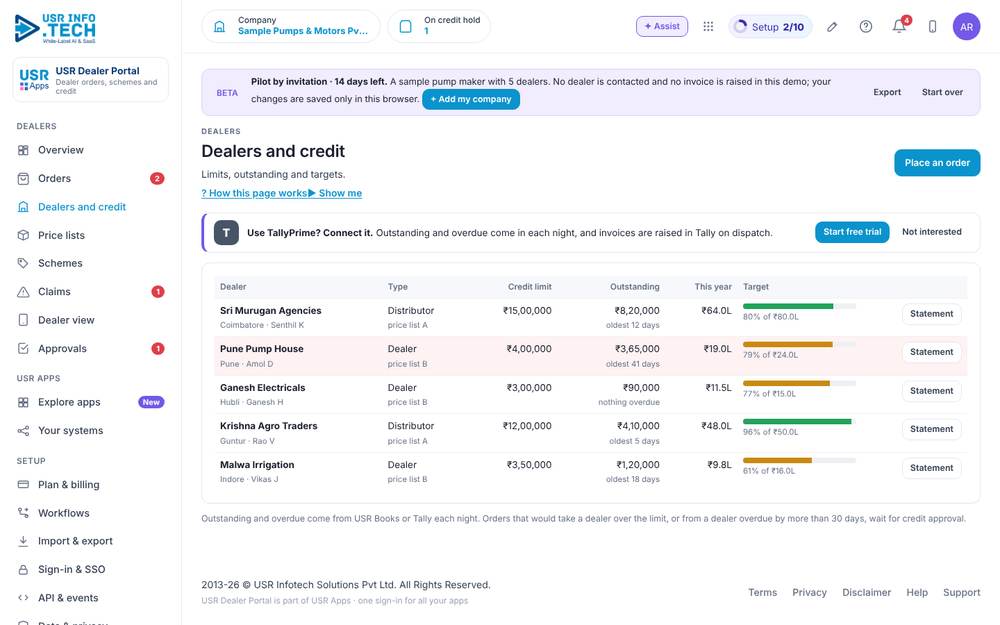The image size is (1000, 625).
Task: Click the Sign-in & SSO lock icon
Action: (x=23, y=570)
